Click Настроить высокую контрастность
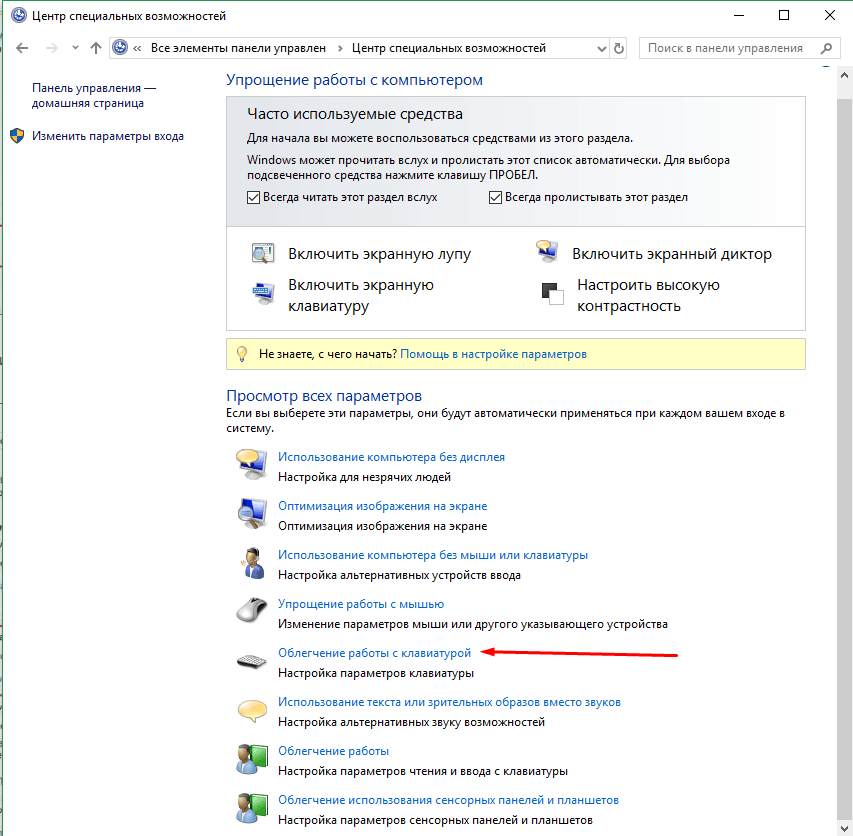 (648, 295)
